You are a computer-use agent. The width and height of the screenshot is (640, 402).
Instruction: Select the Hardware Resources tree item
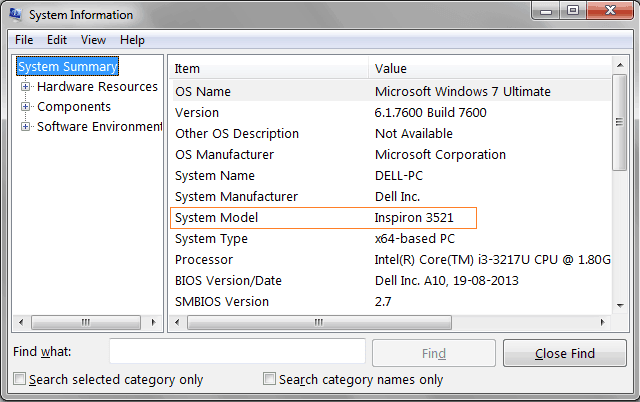97,87
